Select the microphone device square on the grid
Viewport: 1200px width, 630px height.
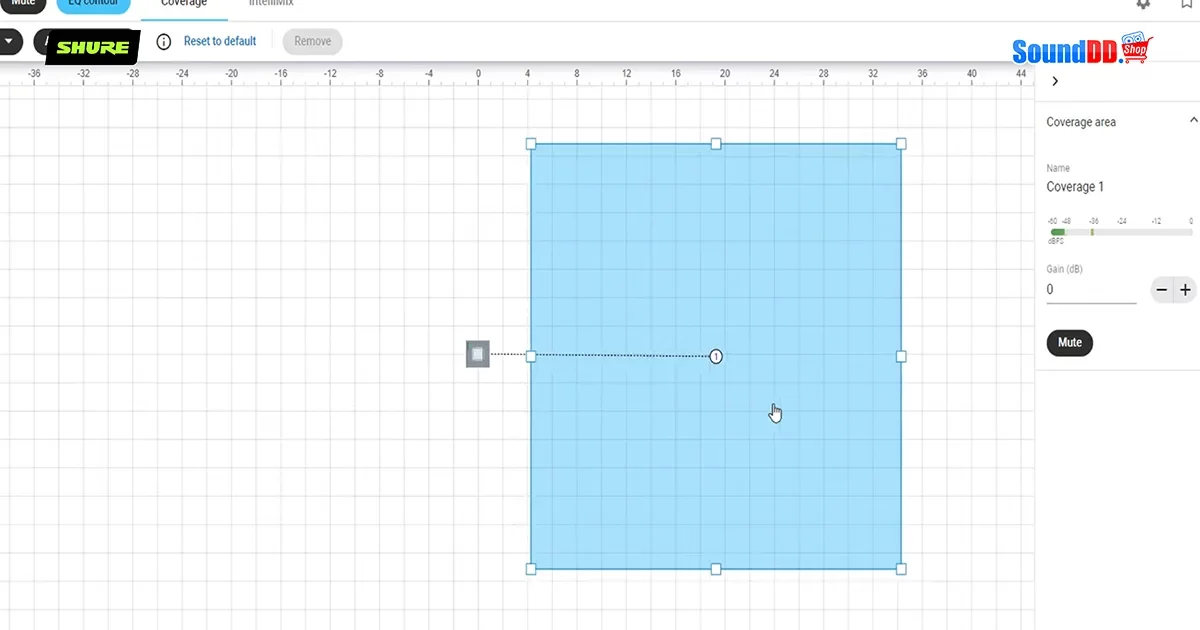478,354
